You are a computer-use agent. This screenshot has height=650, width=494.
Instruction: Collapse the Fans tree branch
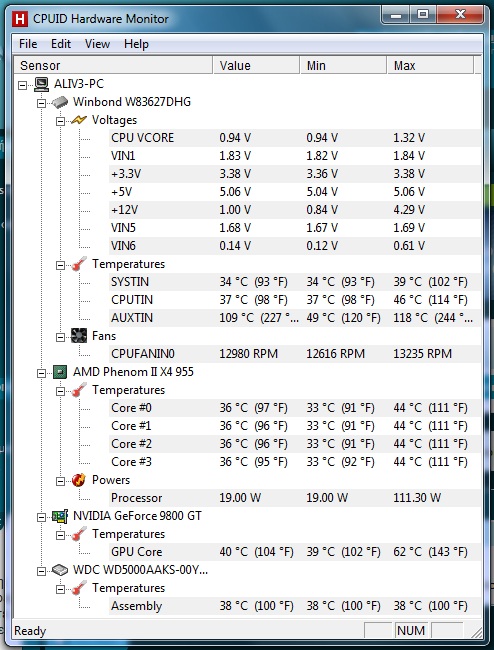pos(61,337)
